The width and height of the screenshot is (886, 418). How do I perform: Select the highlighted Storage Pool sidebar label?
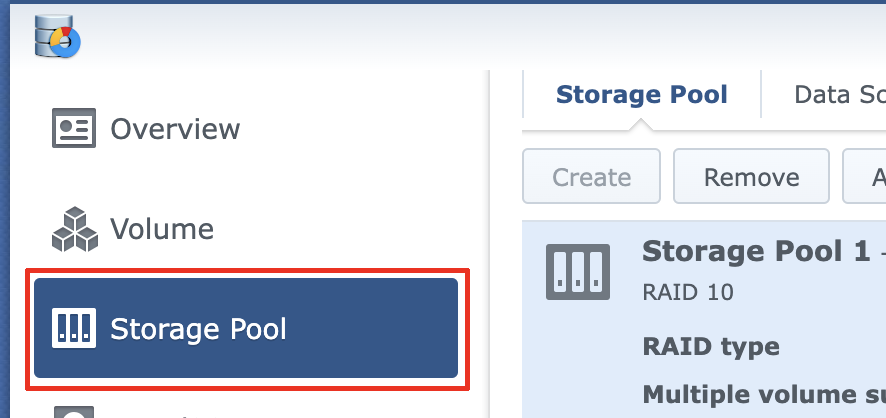(x=198, y=328)
